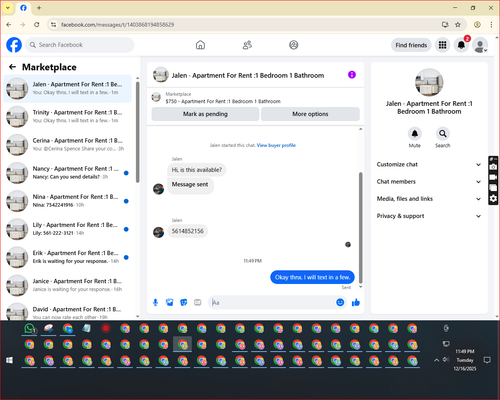Click the $750 apartment listing title
500x400 pixels.
[223, 101]
